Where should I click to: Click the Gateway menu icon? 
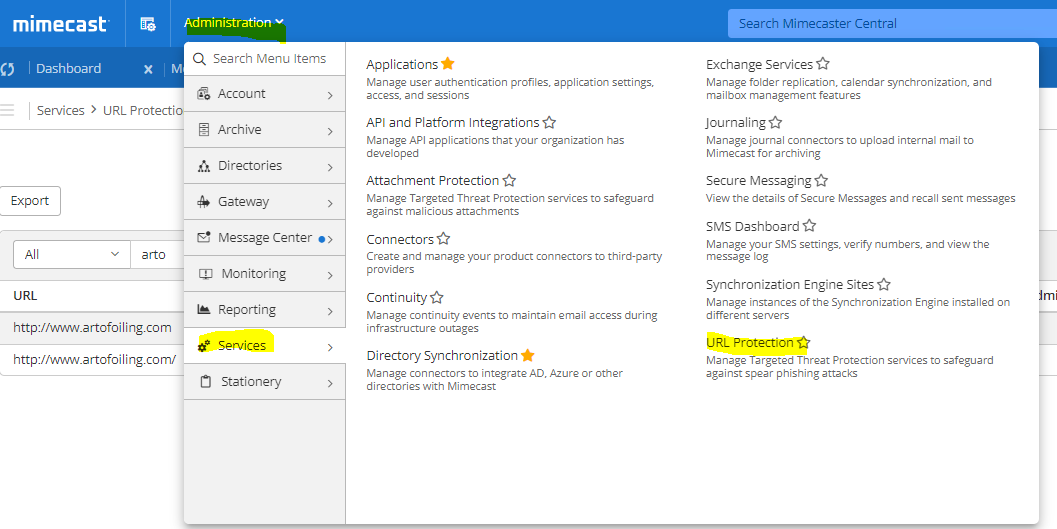pos(204,201)
